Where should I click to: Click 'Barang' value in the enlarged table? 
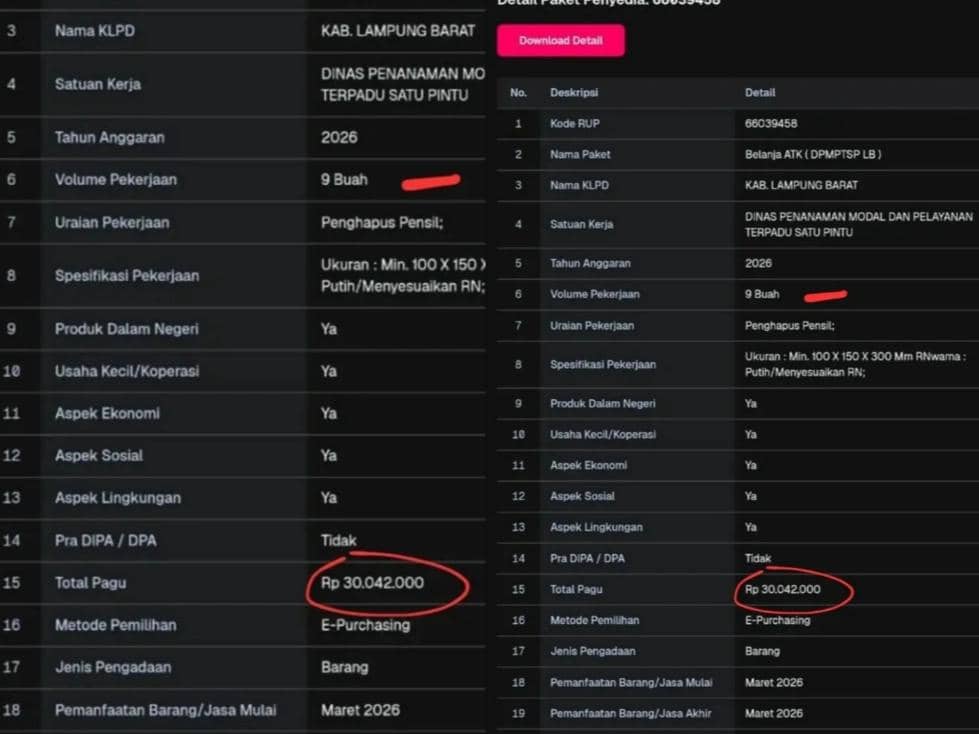[345, 667]
